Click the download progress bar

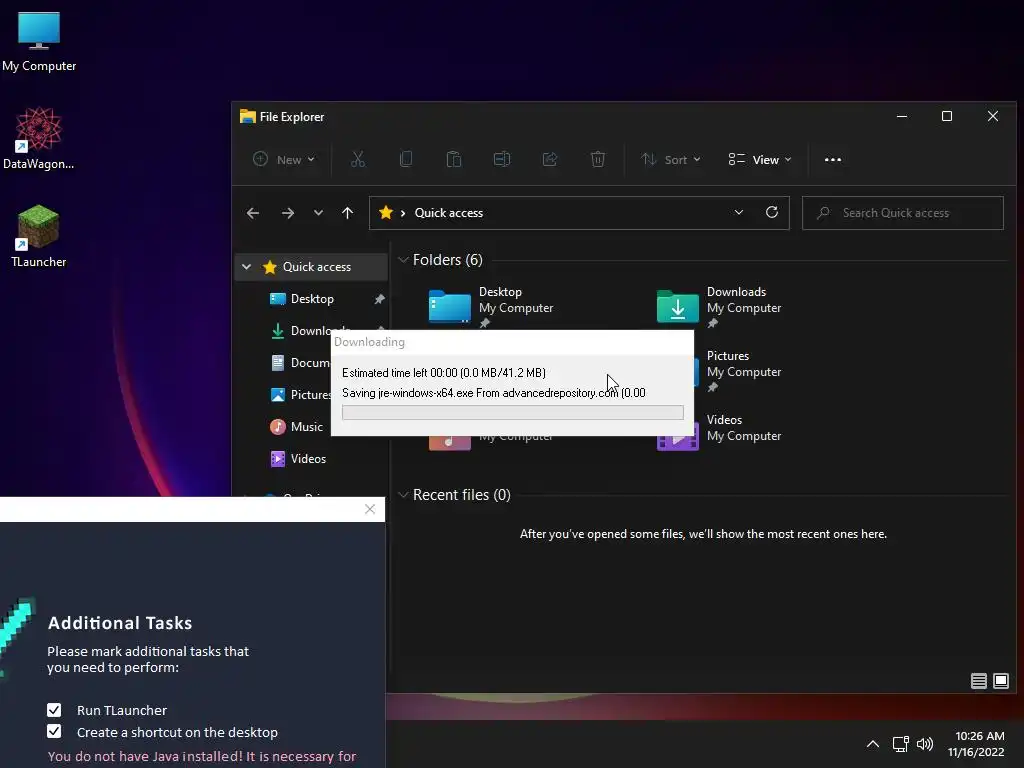click(x=513, y=412)
